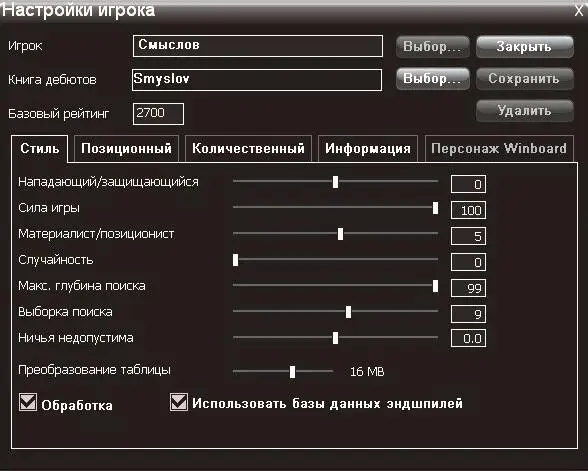Click the Сила игры label

point(49,208)
